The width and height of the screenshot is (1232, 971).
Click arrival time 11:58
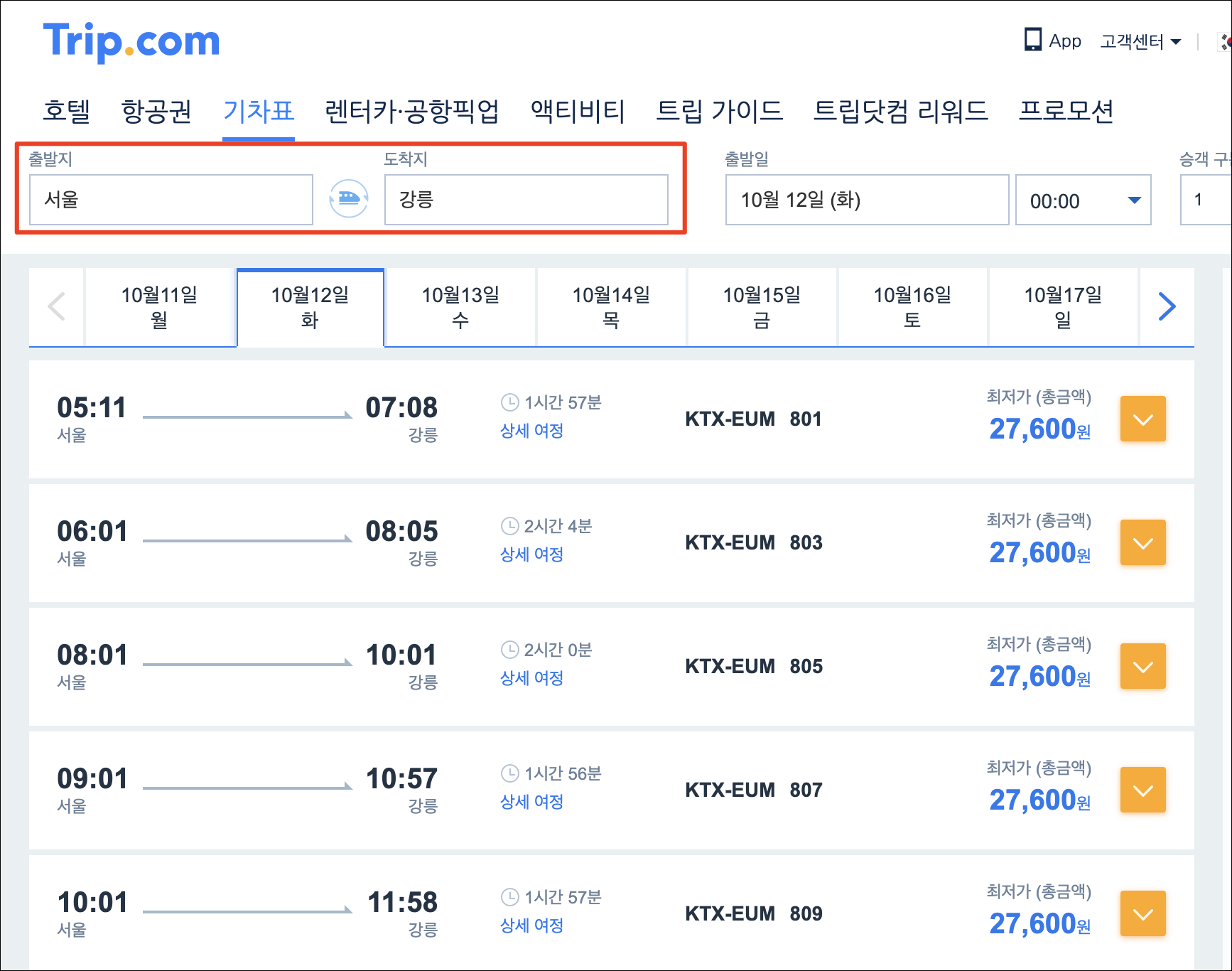[x=403, y=902]
